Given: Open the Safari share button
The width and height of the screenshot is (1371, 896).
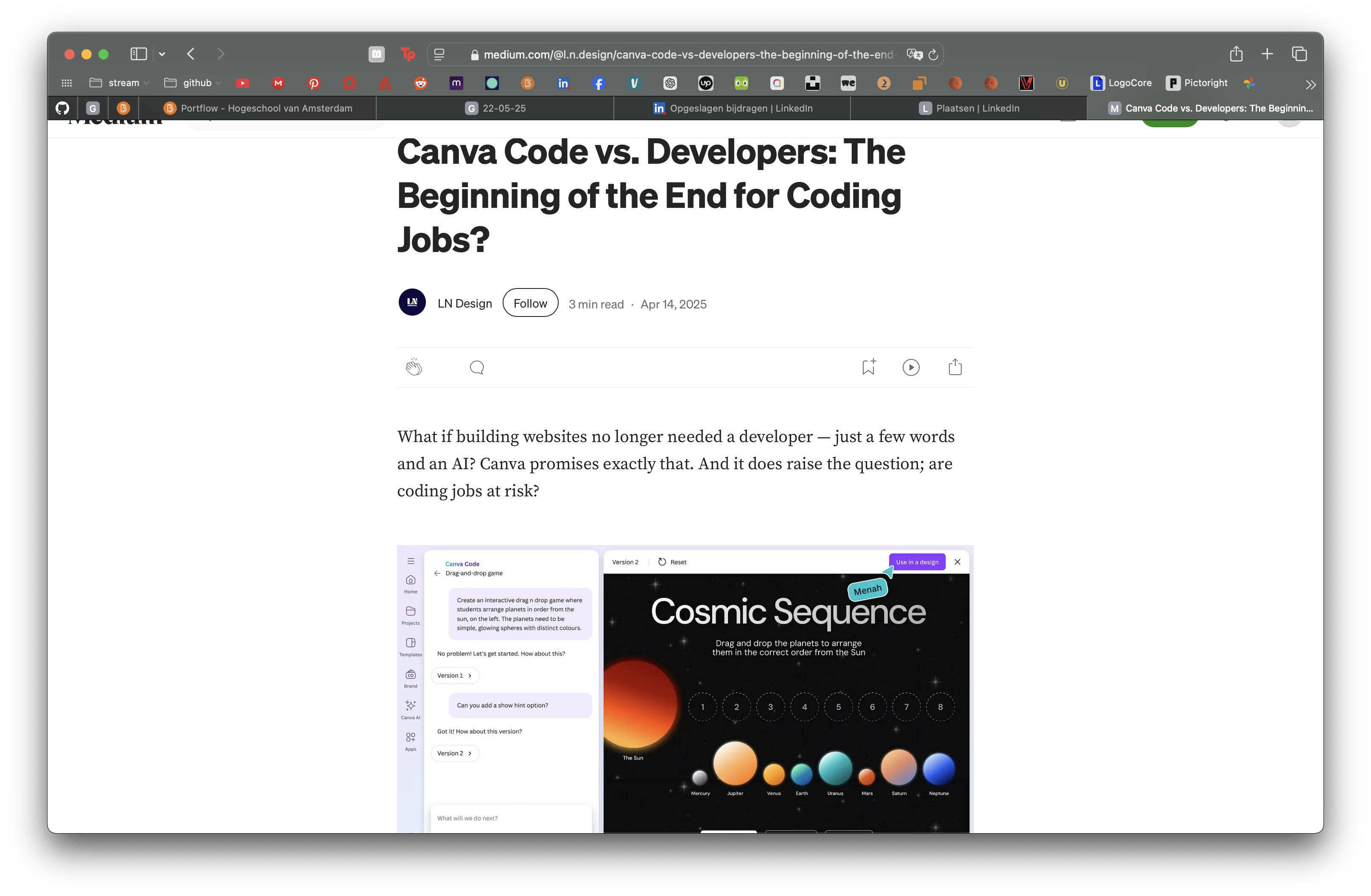Looking at the screenshot, I should (x=1236, y=53).
